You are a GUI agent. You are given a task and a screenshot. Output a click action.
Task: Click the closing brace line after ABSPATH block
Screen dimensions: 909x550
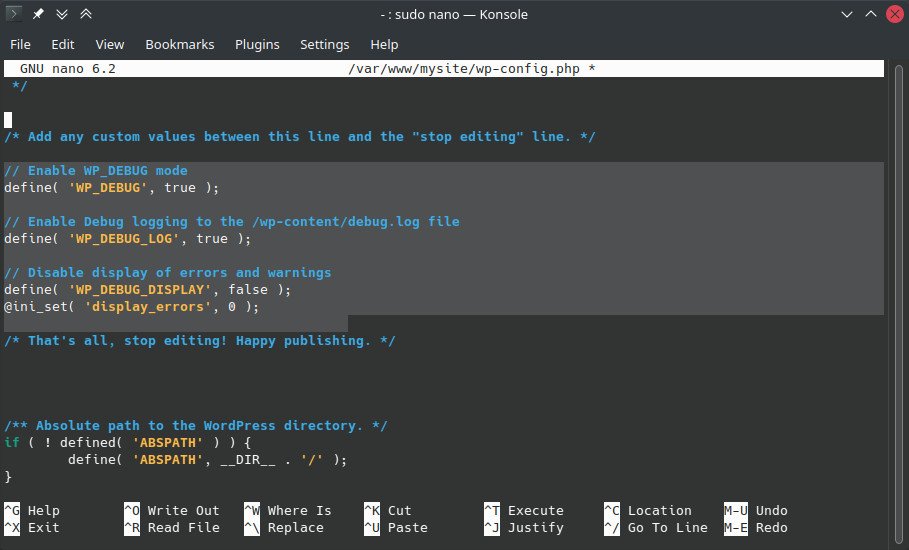(x=8, y=476)
